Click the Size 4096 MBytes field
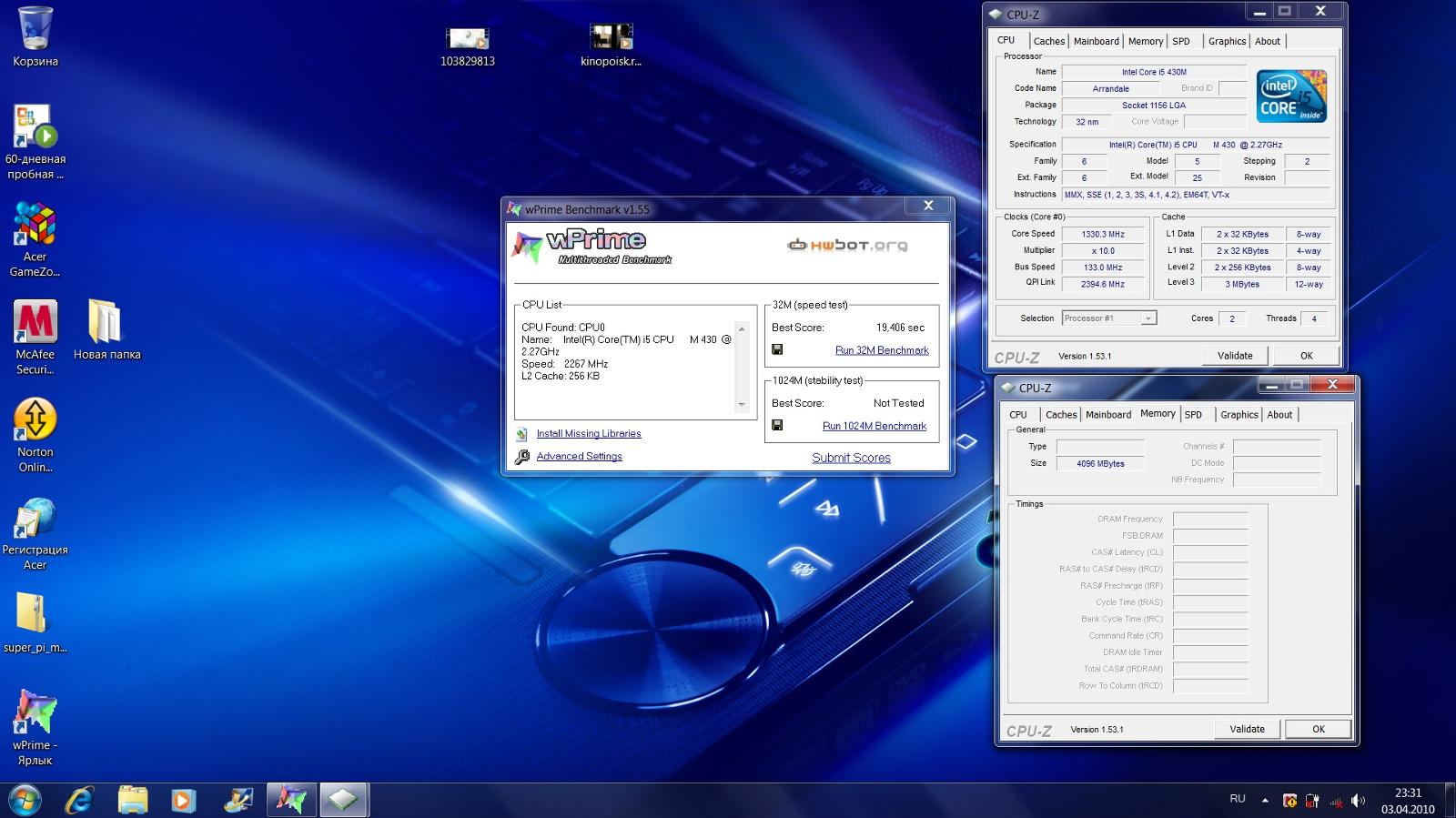 [x=1100, y=463]
